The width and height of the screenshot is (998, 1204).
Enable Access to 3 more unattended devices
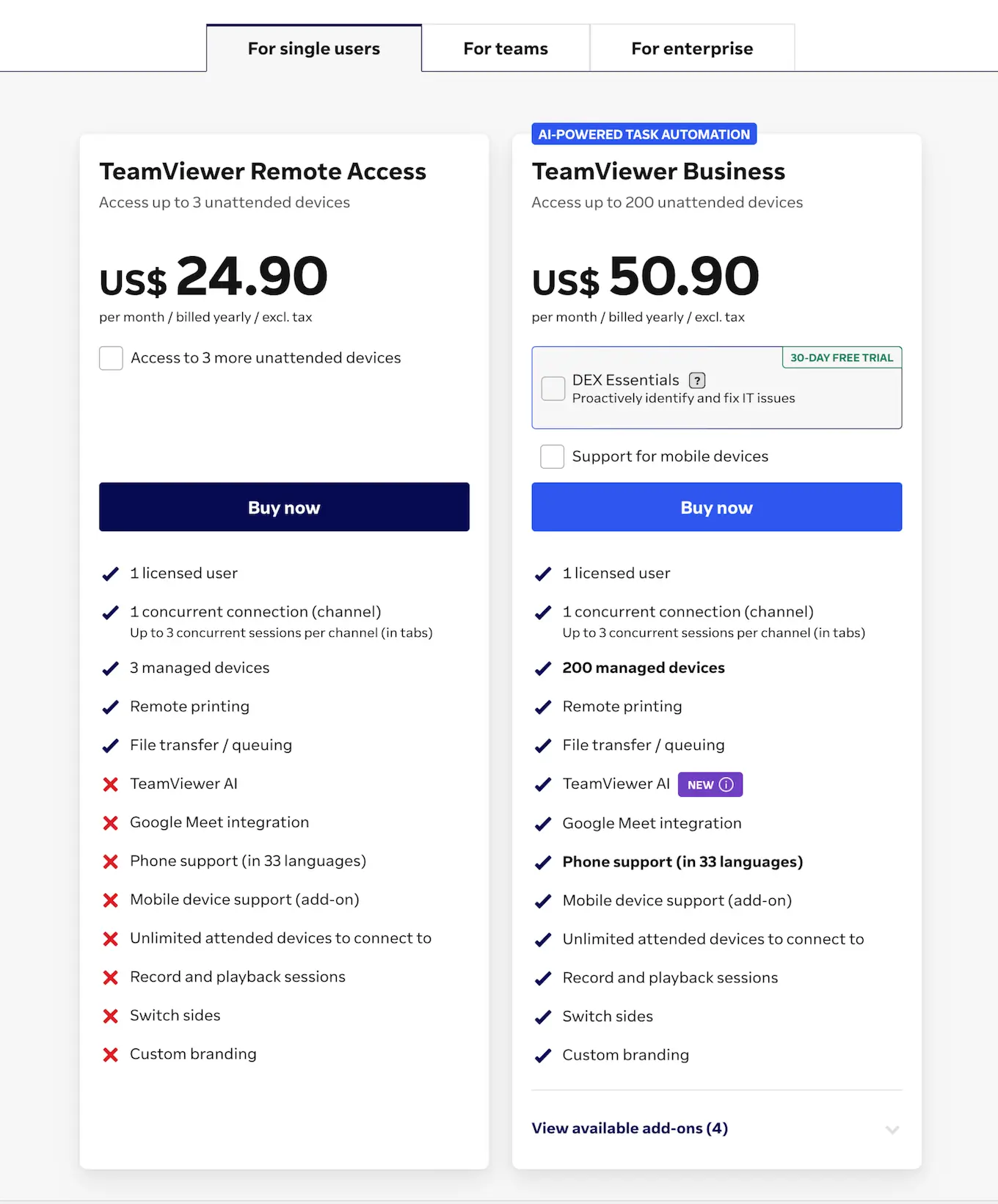(x=111, y=358)
